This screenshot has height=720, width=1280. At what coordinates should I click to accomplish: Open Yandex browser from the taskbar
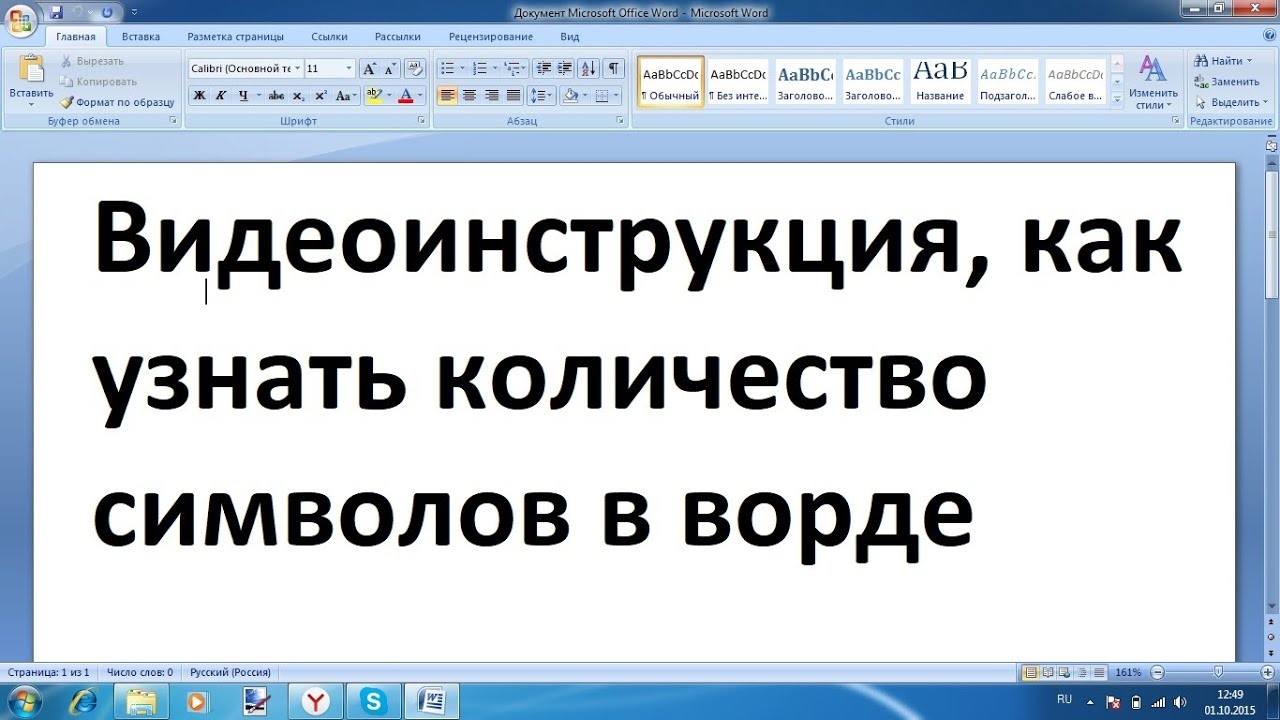coord(315,702)
